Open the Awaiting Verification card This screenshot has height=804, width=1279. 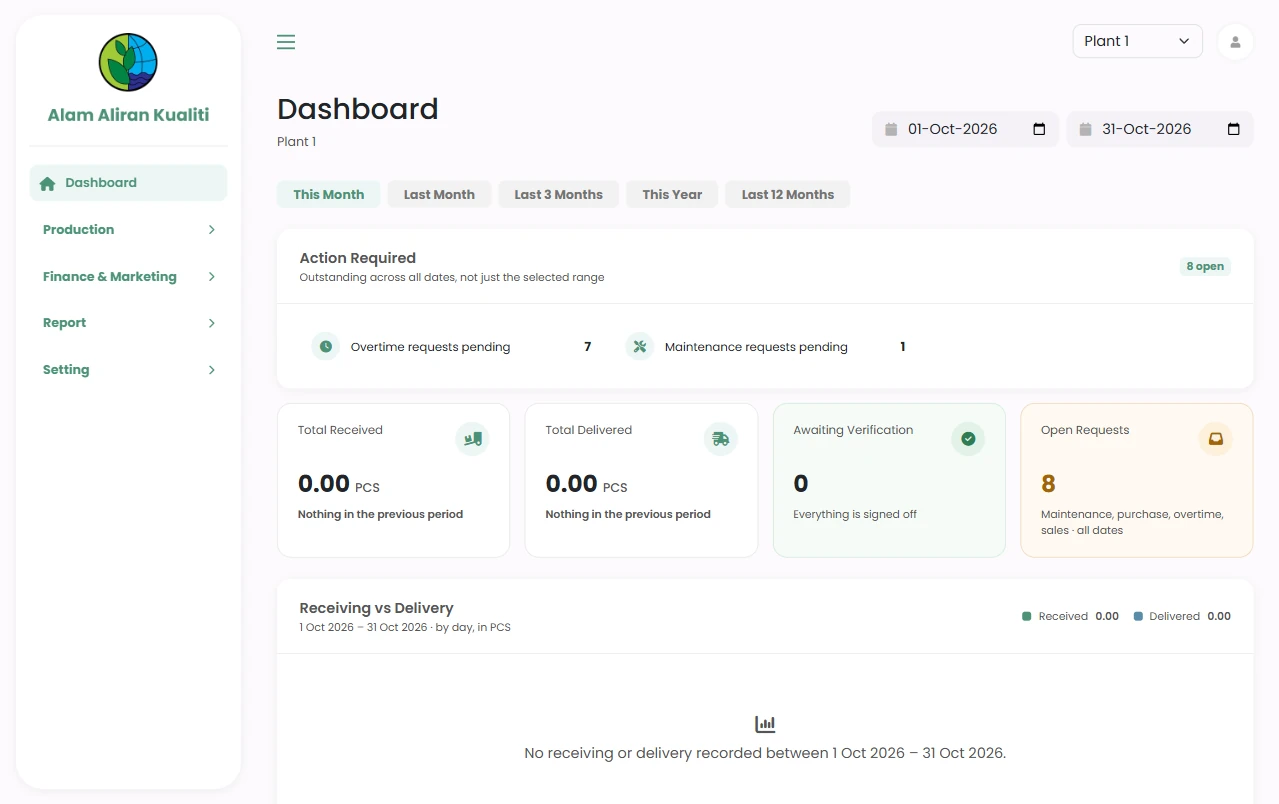pos(889,480)
